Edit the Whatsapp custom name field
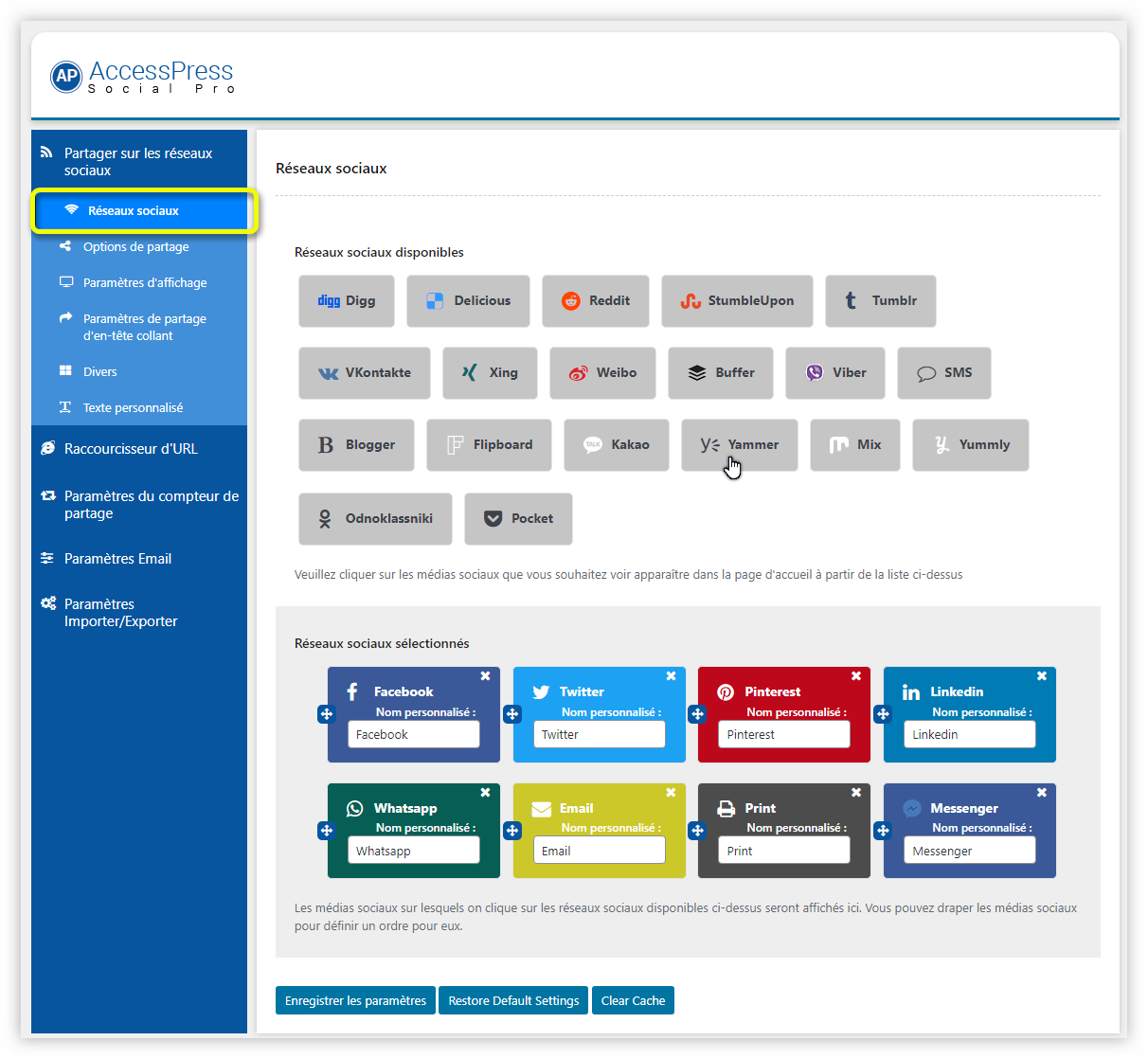The width and height of the screenshot is (1148, 1059). pyautogui.click(x=414, y=851)
